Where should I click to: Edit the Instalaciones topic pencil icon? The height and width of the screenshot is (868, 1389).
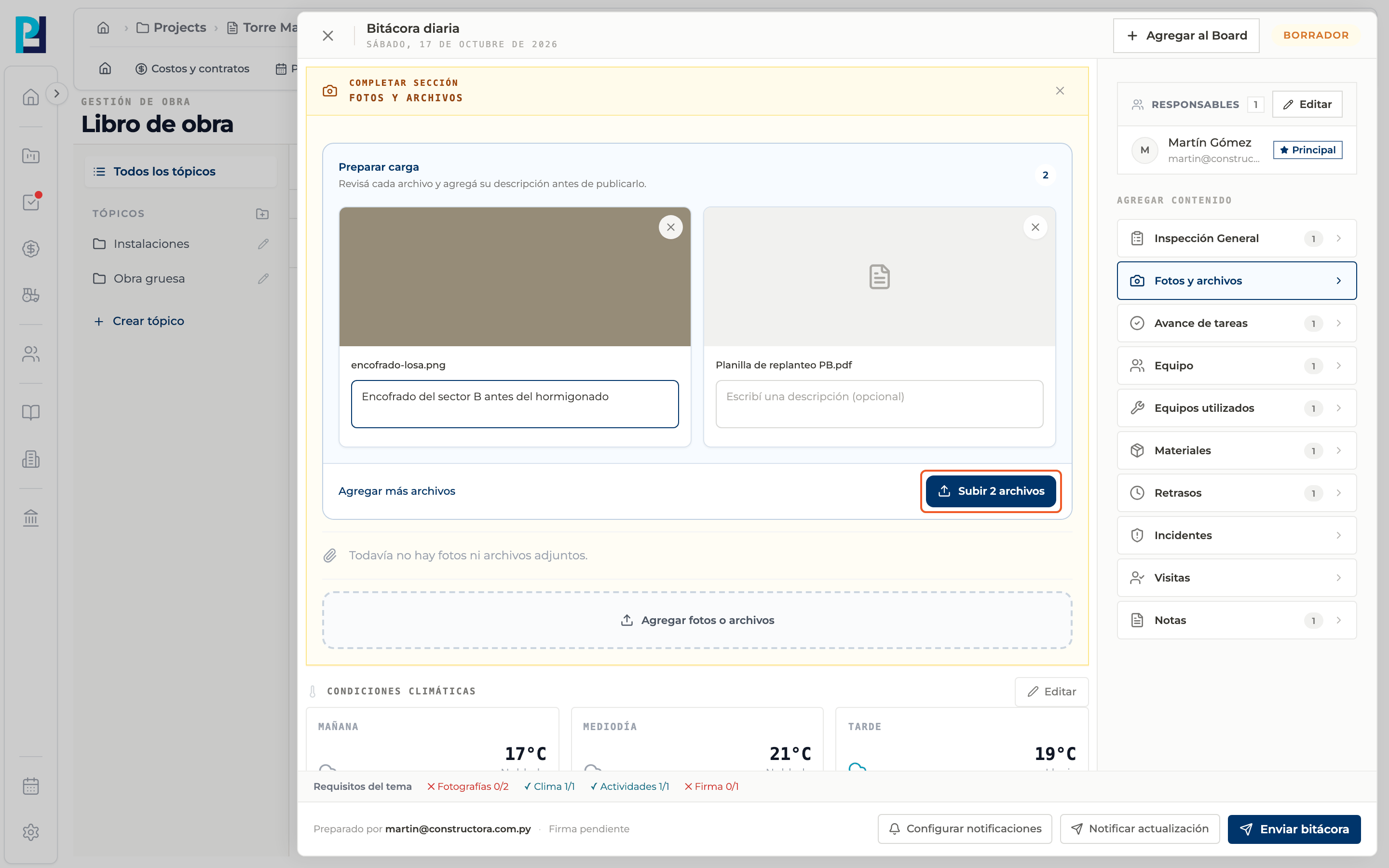[x=263, y=244]
